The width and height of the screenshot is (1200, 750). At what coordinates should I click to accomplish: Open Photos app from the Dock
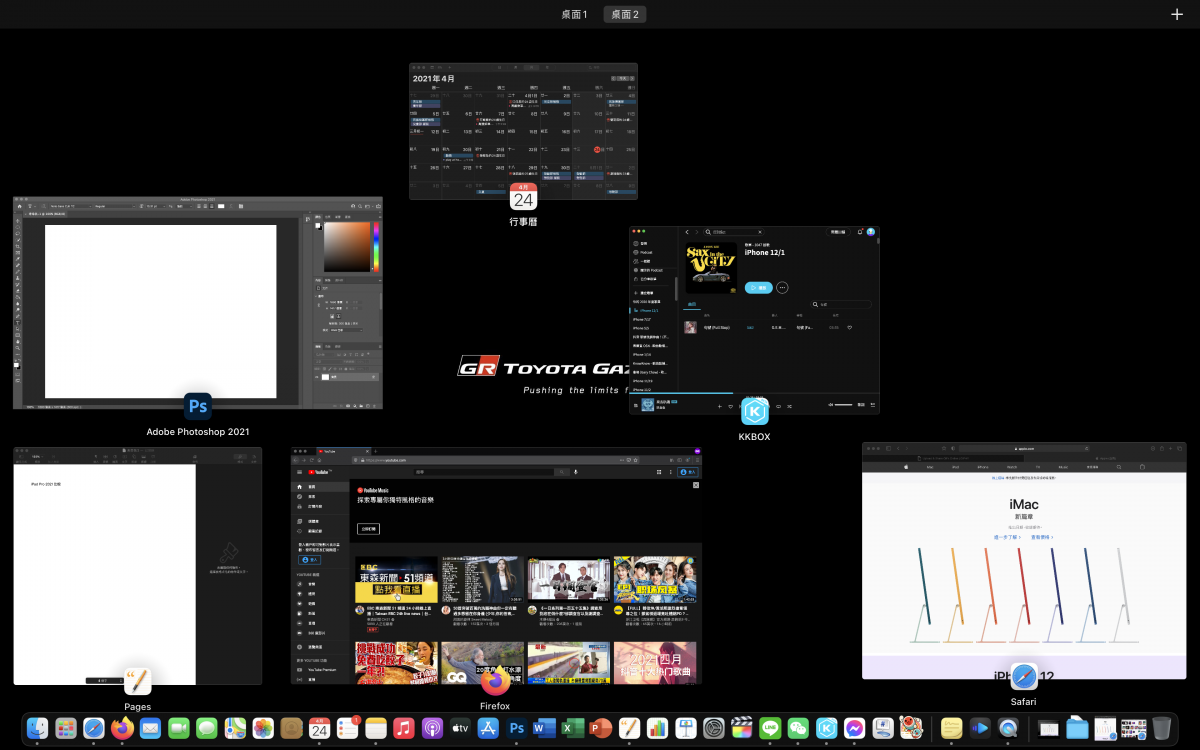(263, 729)
